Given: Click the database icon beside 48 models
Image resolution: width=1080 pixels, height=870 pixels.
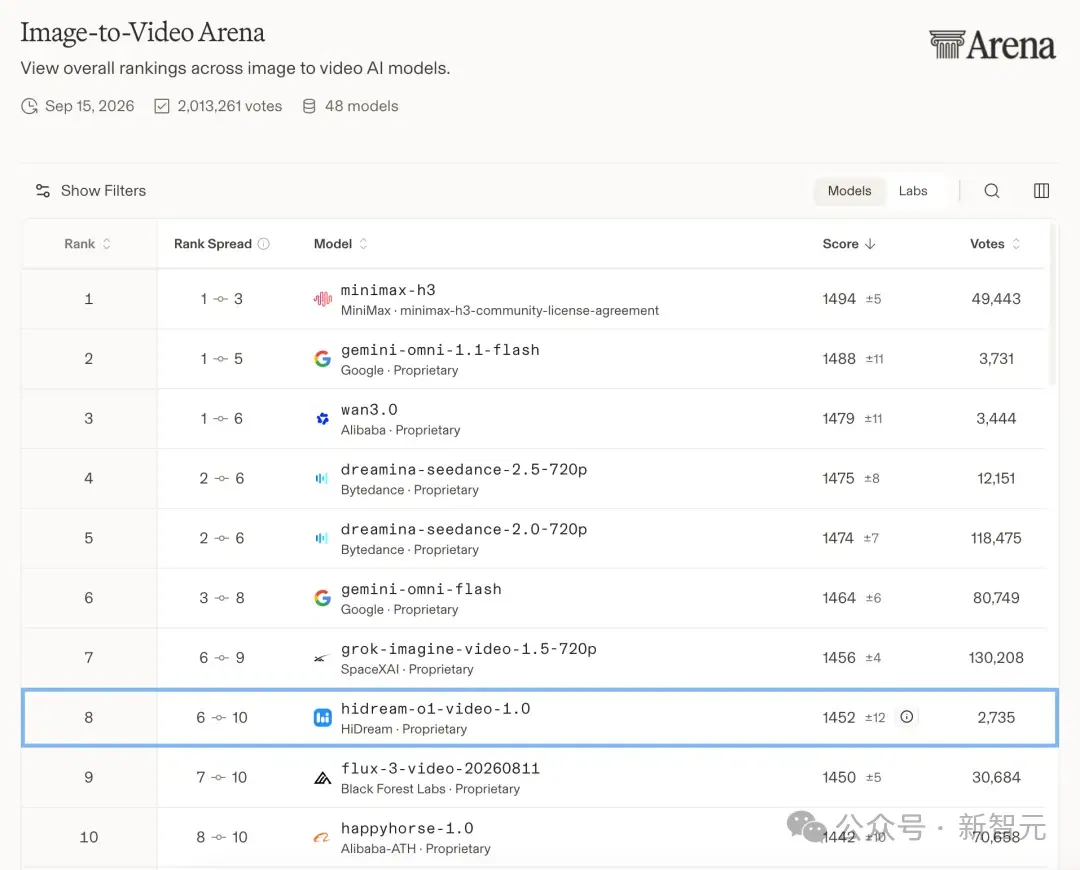Looking at the screenshot, I should tap(309, 106).
